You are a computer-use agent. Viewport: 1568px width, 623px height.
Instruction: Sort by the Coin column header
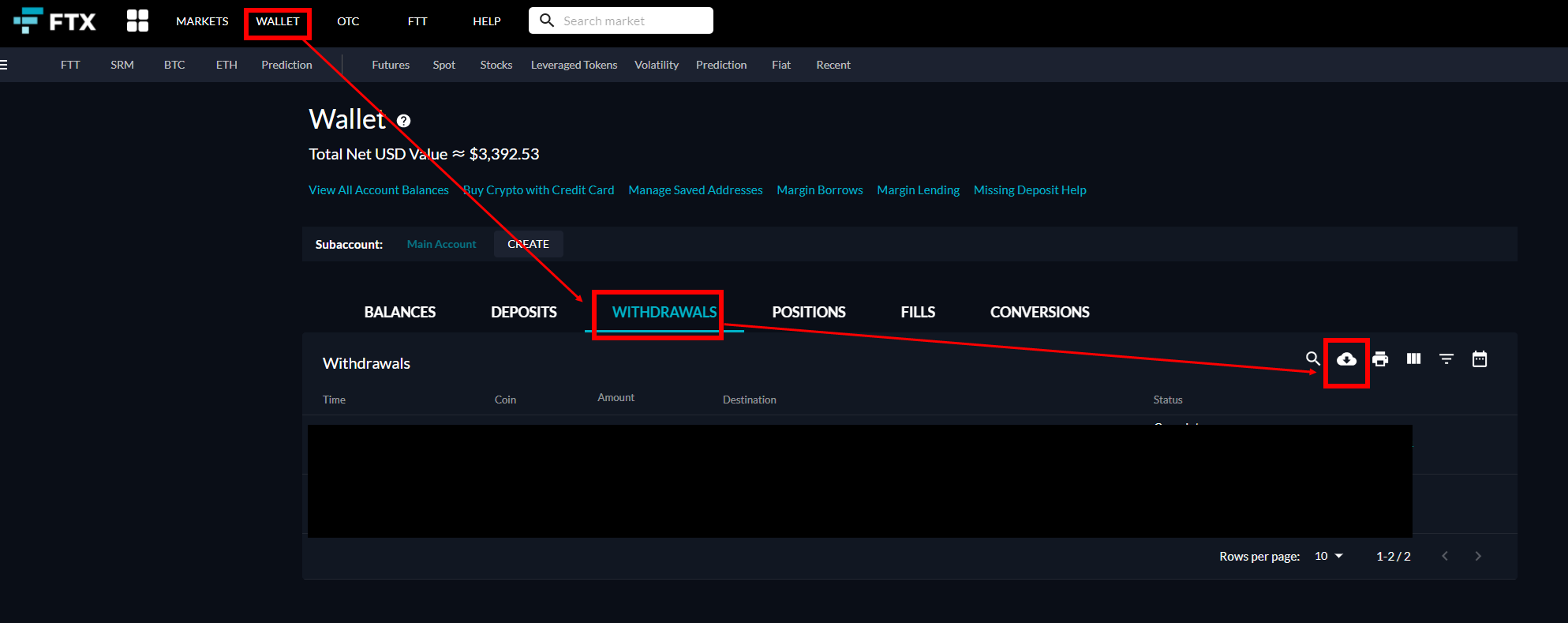pos(505,400)
